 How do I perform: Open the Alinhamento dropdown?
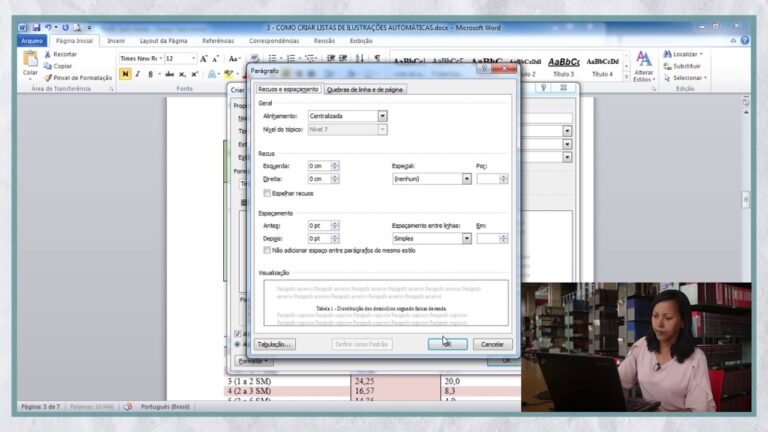[x=382, y=116]
